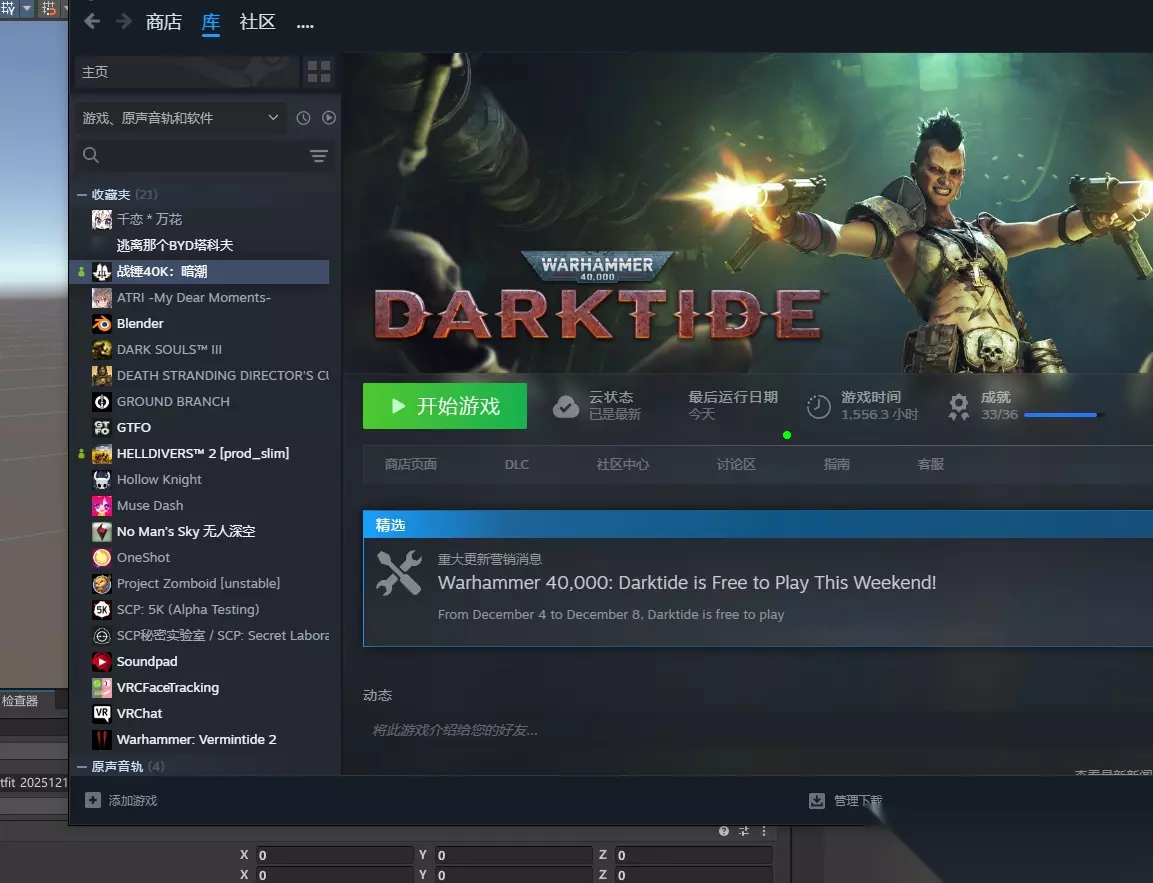
Task: Open the Blender entry icon
Action: pos(101,323)
